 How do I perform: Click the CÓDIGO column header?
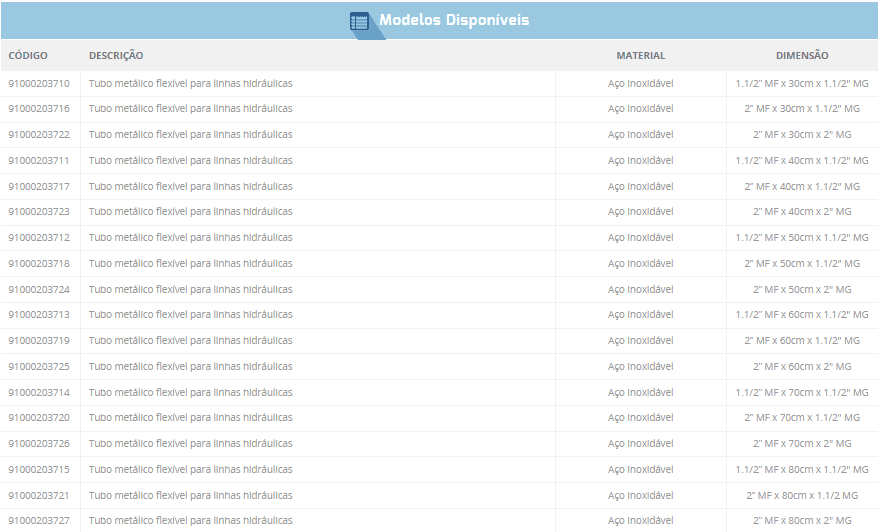click(28, 56)
